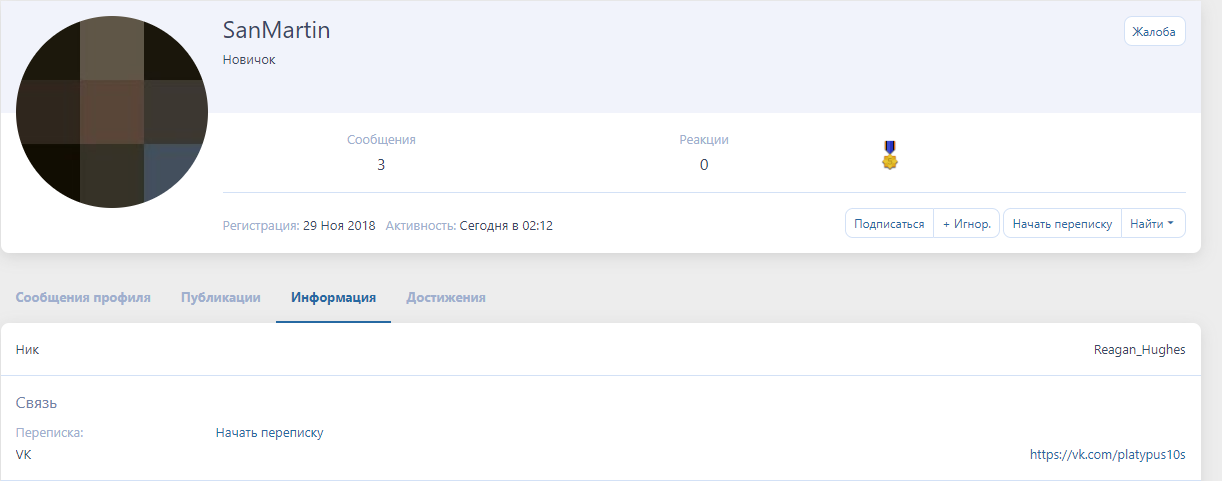Image resolution: width=1222 pixels, height=481 pixels.
Task: Click the Новичок user title
Action: pos(249,60)
